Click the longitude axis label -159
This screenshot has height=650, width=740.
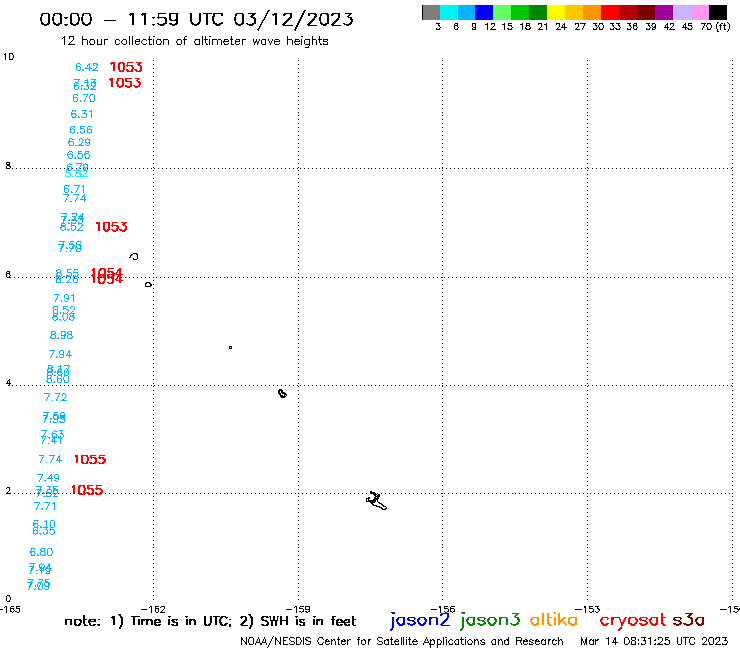[x=298, y=609]
